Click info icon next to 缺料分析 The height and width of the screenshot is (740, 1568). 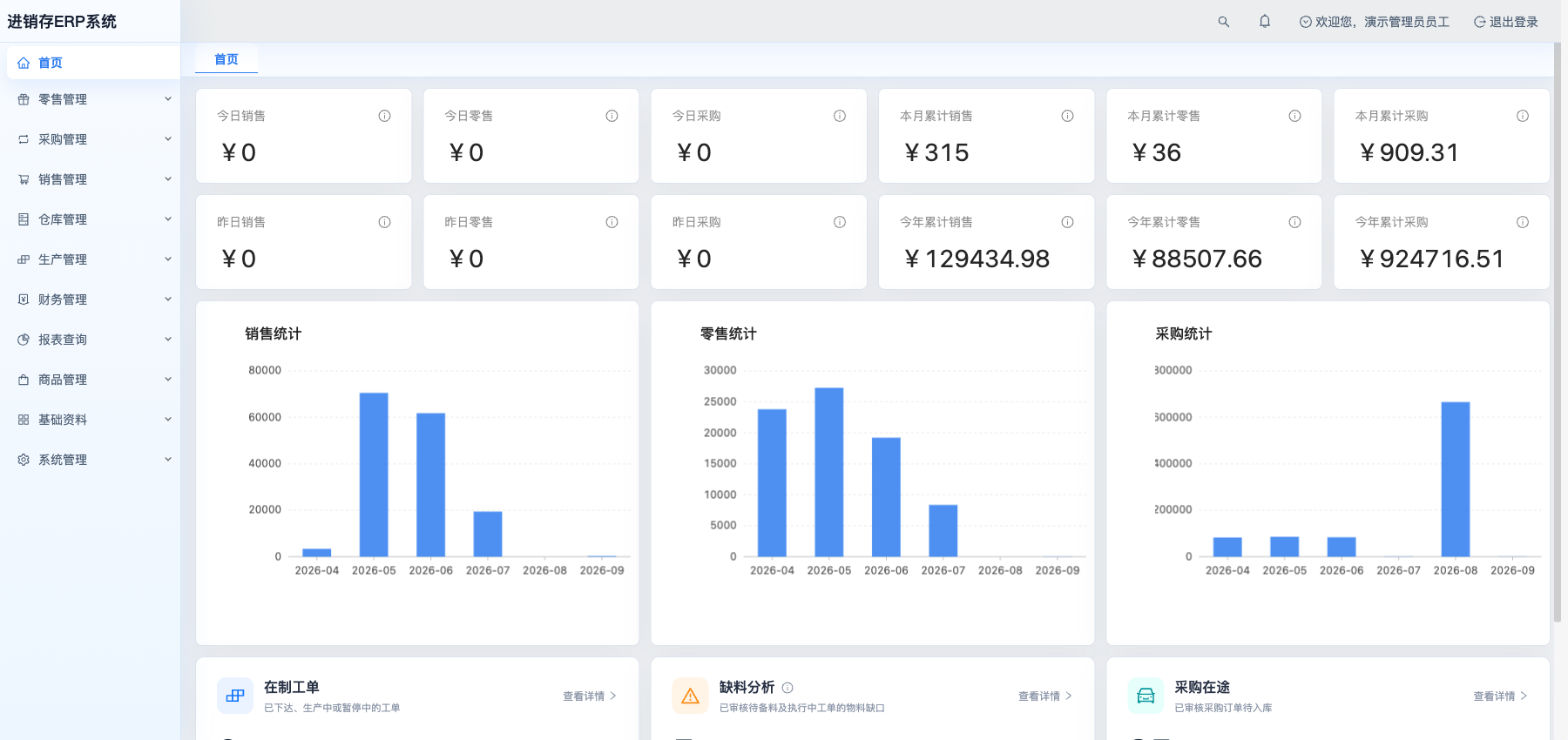(787, 688)
